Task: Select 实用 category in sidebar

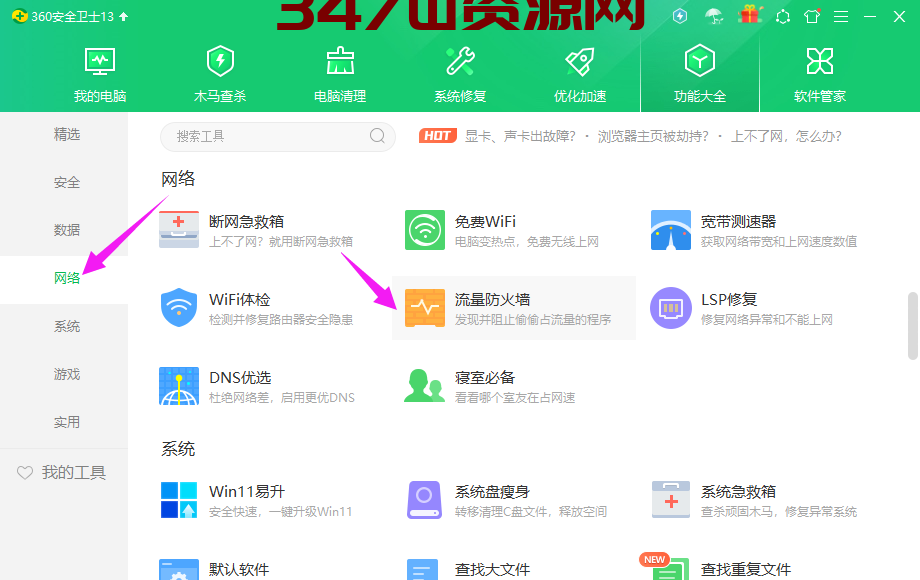Action: pyautogui.click(x=67, y=422)
